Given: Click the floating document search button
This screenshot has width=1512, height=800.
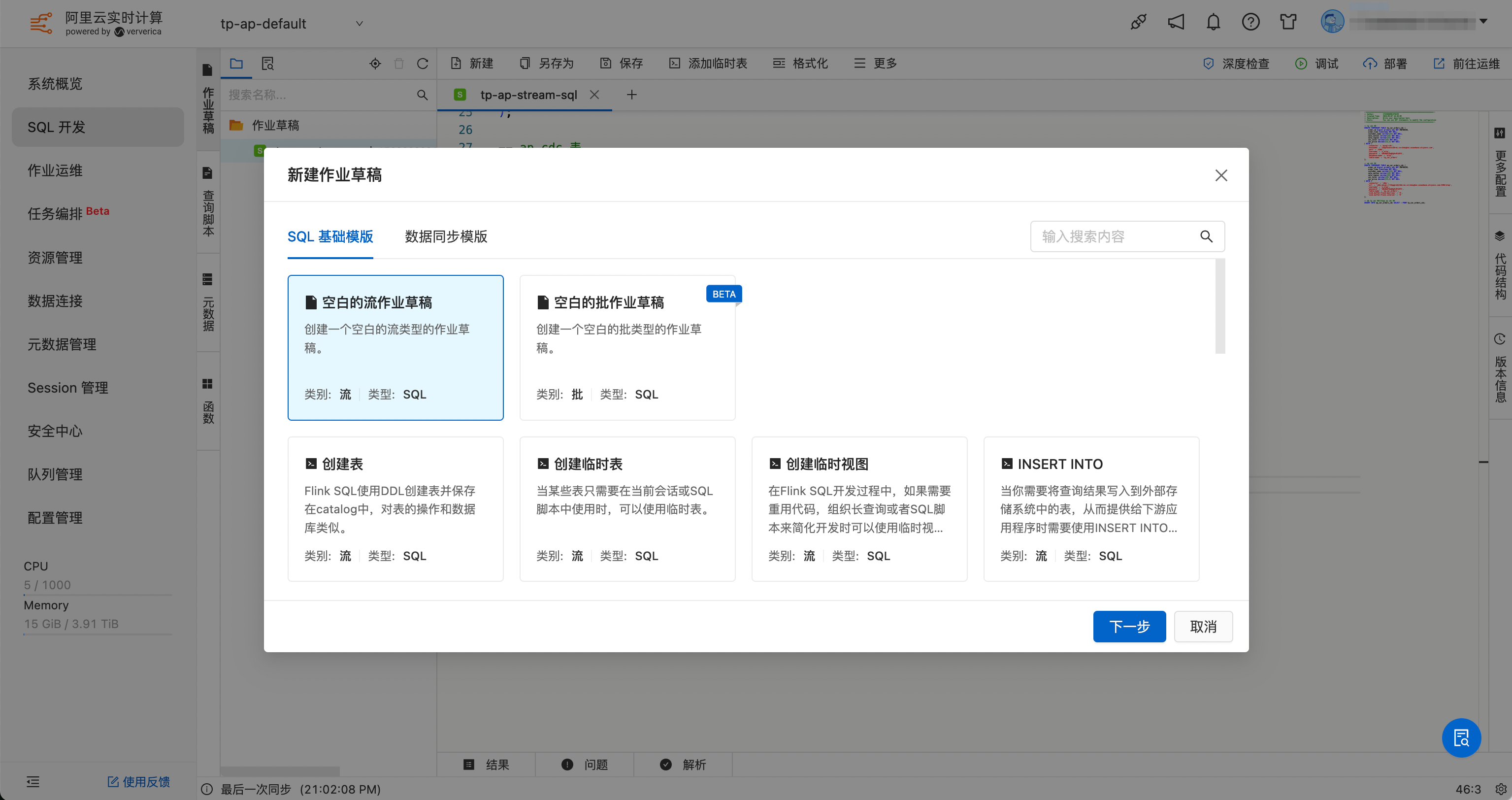Looking at the screenshot, I should tap(1461, 738).
